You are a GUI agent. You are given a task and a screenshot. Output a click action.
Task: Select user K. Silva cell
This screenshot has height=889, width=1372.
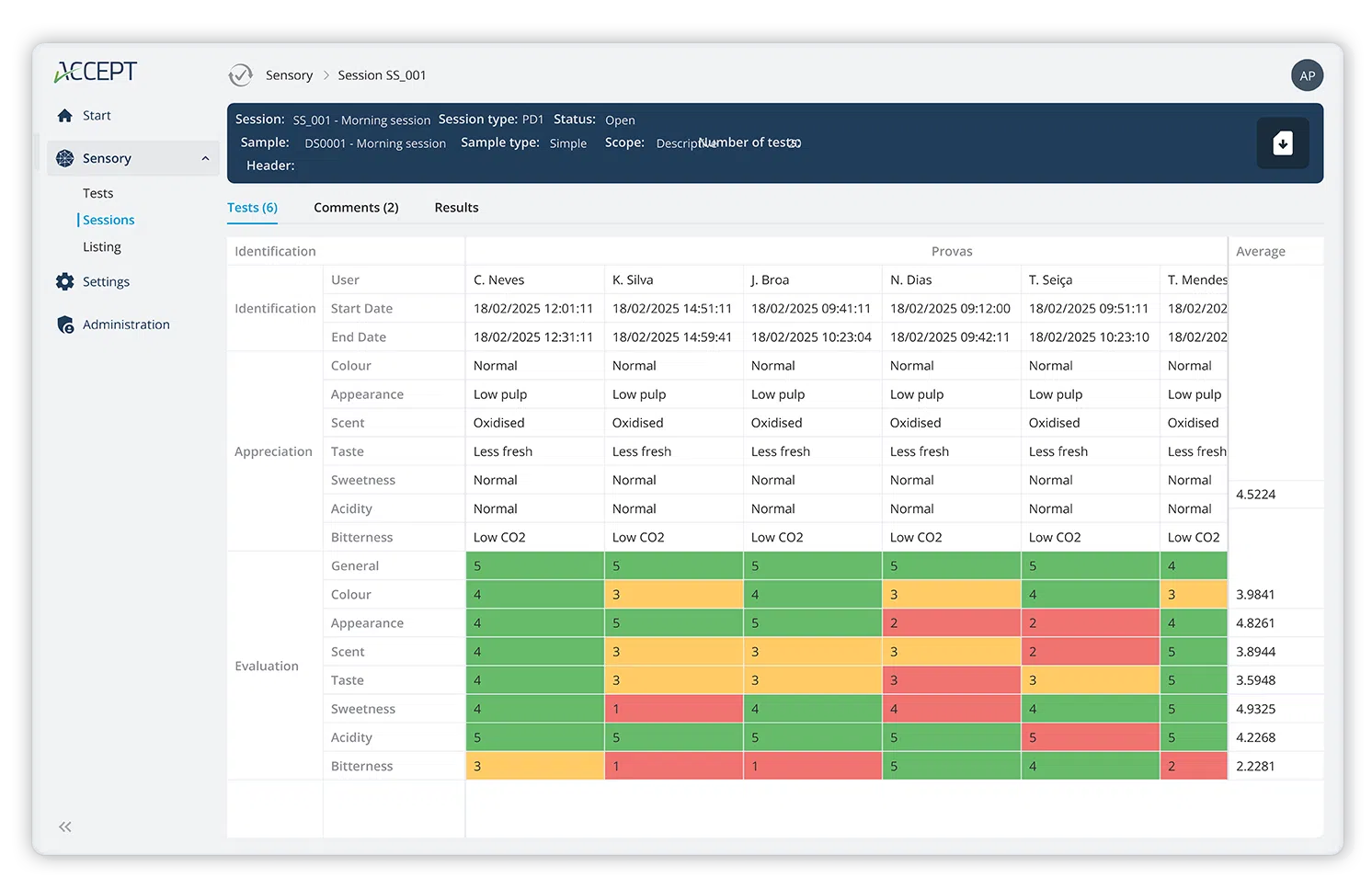(x=673, y=279)
